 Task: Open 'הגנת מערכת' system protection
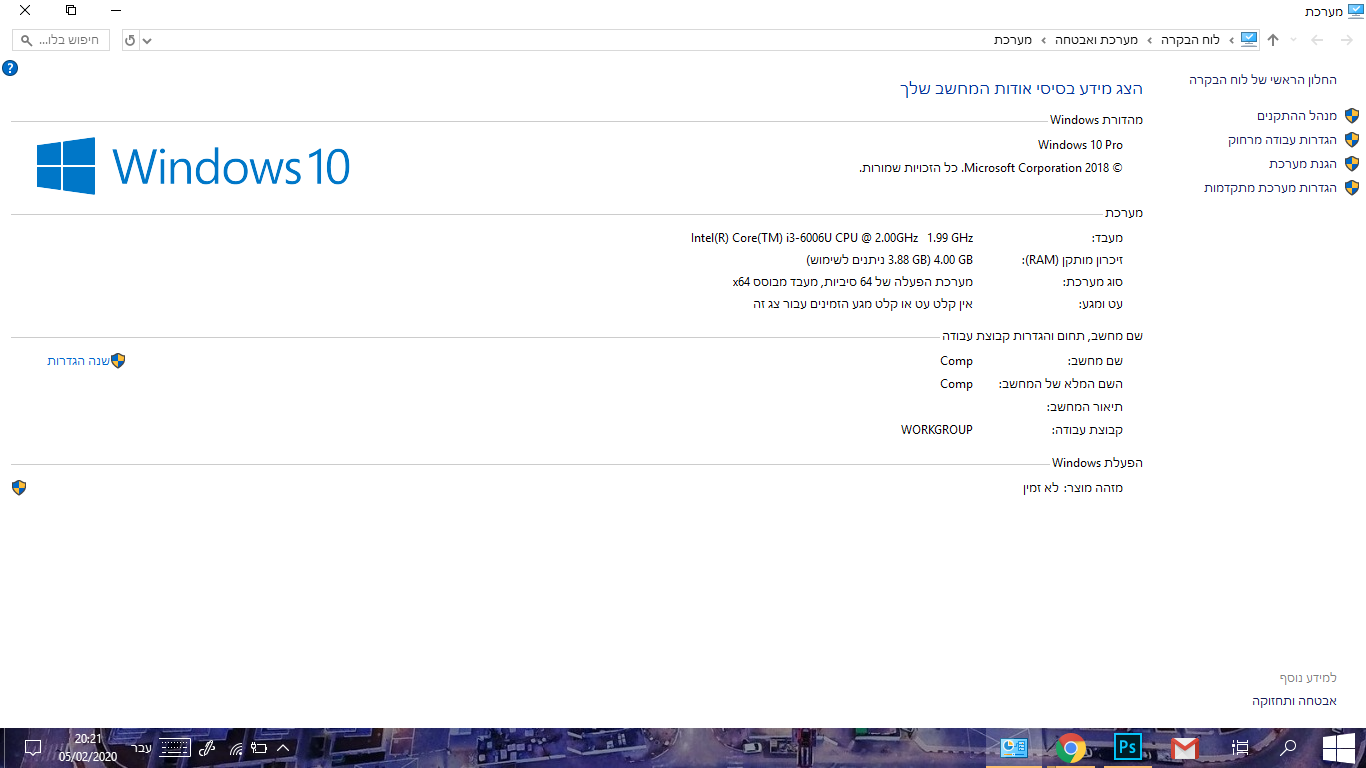pos(1303,164)
